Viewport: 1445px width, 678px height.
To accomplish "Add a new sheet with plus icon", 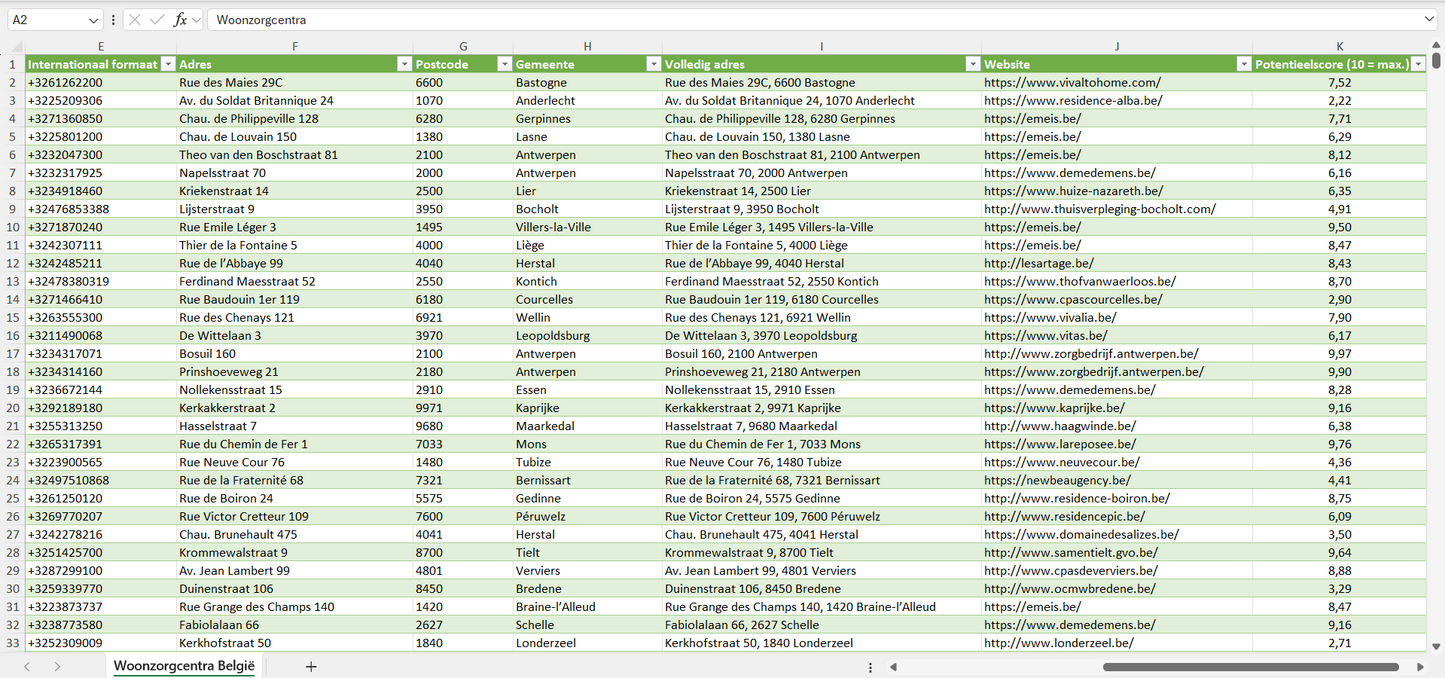I will pos(311,666).
